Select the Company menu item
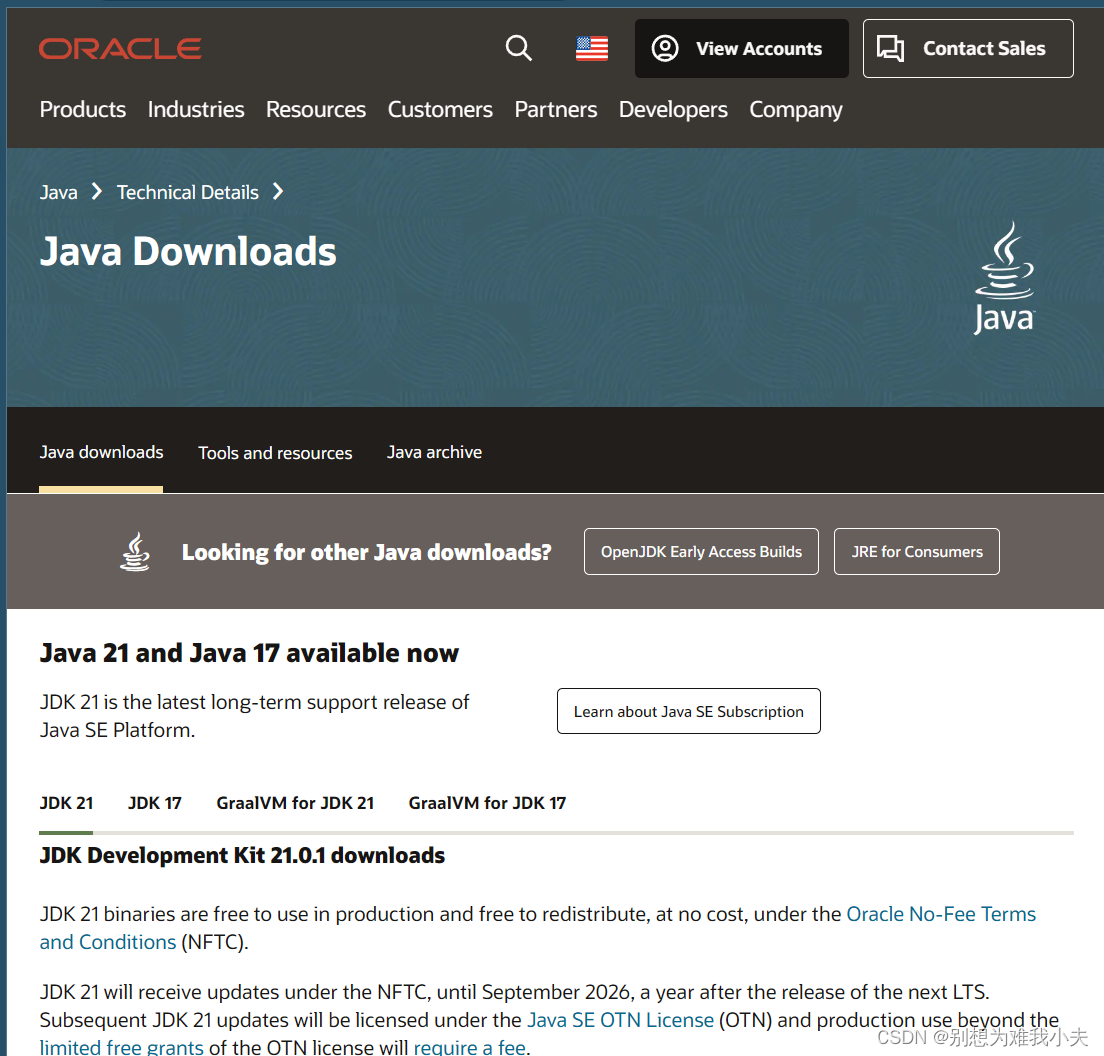The width and height of the screenshot is (1104, 1056). [x=795, y=110]
